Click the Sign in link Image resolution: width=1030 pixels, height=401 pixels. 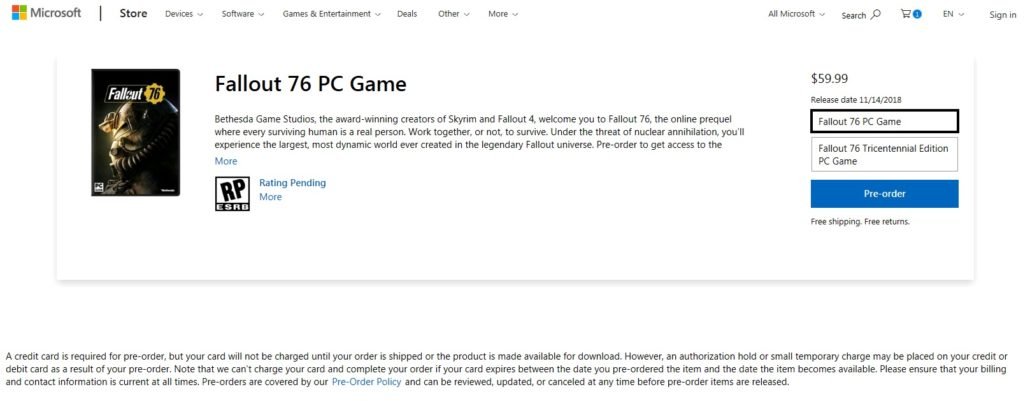(1002, 15)
